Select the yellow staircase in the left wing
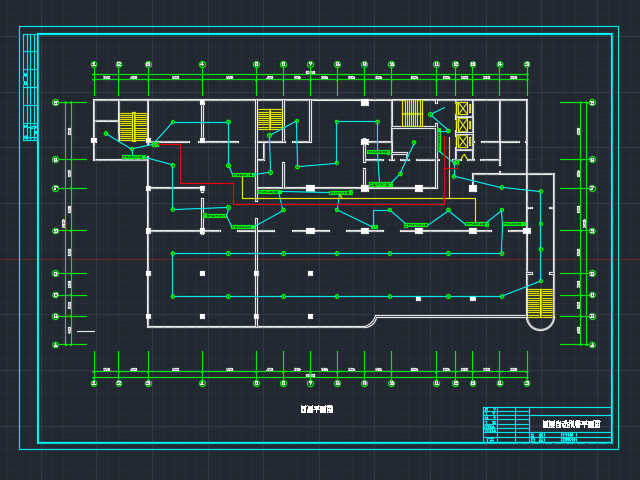Viewport: 640px width, 480px height. (x=133, y=127)
